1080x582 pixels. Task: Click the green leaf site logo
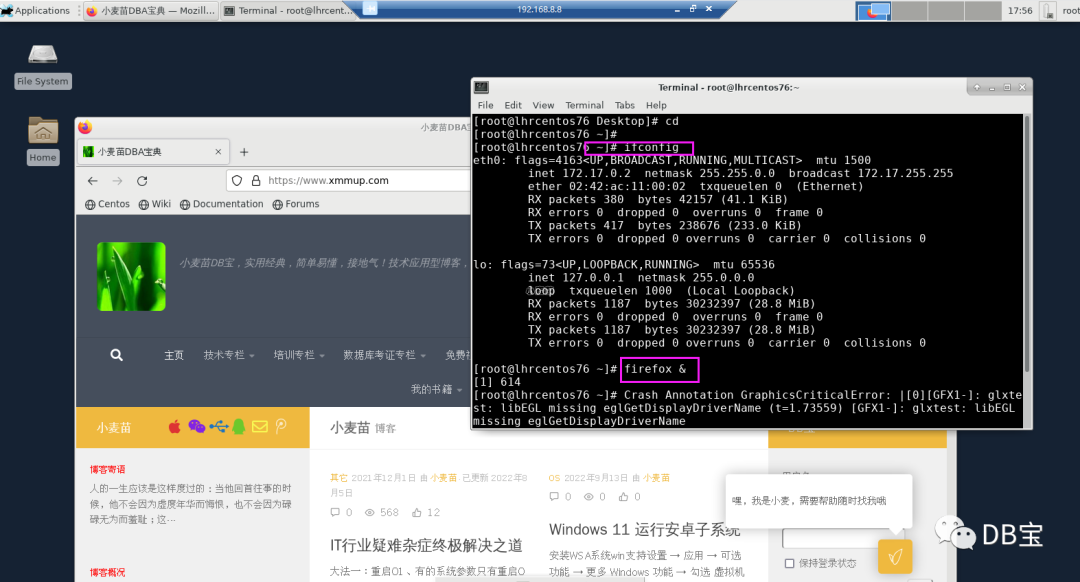131,276
